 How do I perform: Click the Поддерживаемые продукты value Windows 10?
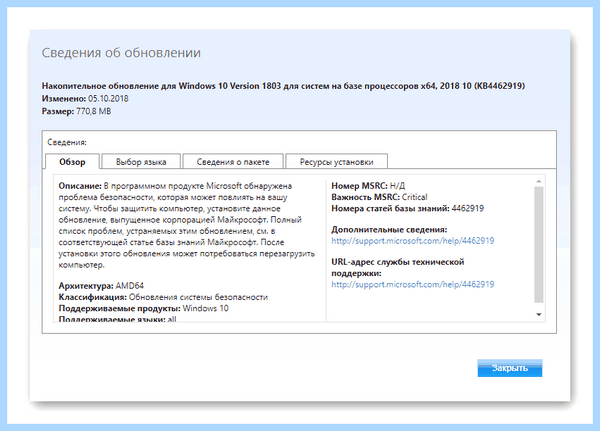[205, 308]
